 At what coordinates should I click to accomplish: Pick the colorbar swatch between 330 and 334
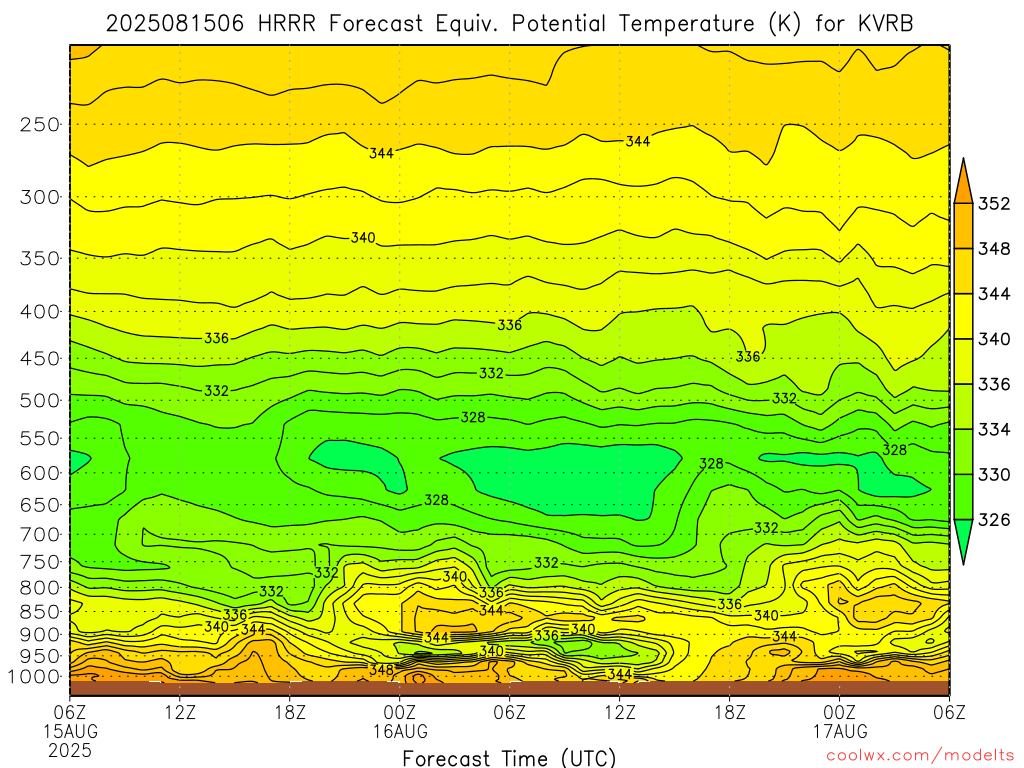(x=963, y=451)
